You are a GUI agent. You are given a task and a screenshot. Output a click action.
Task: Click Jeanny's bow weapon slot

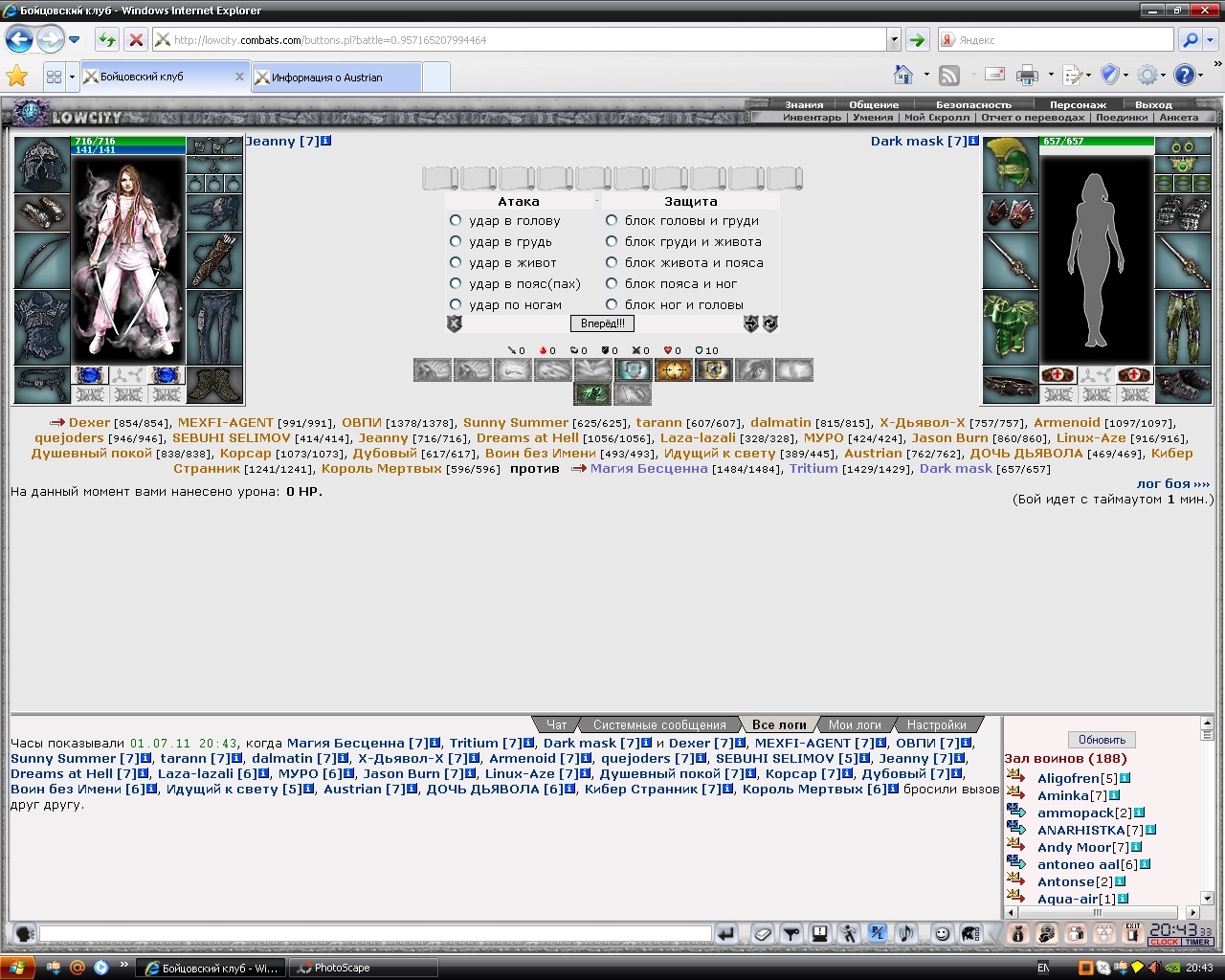(42, 260)
